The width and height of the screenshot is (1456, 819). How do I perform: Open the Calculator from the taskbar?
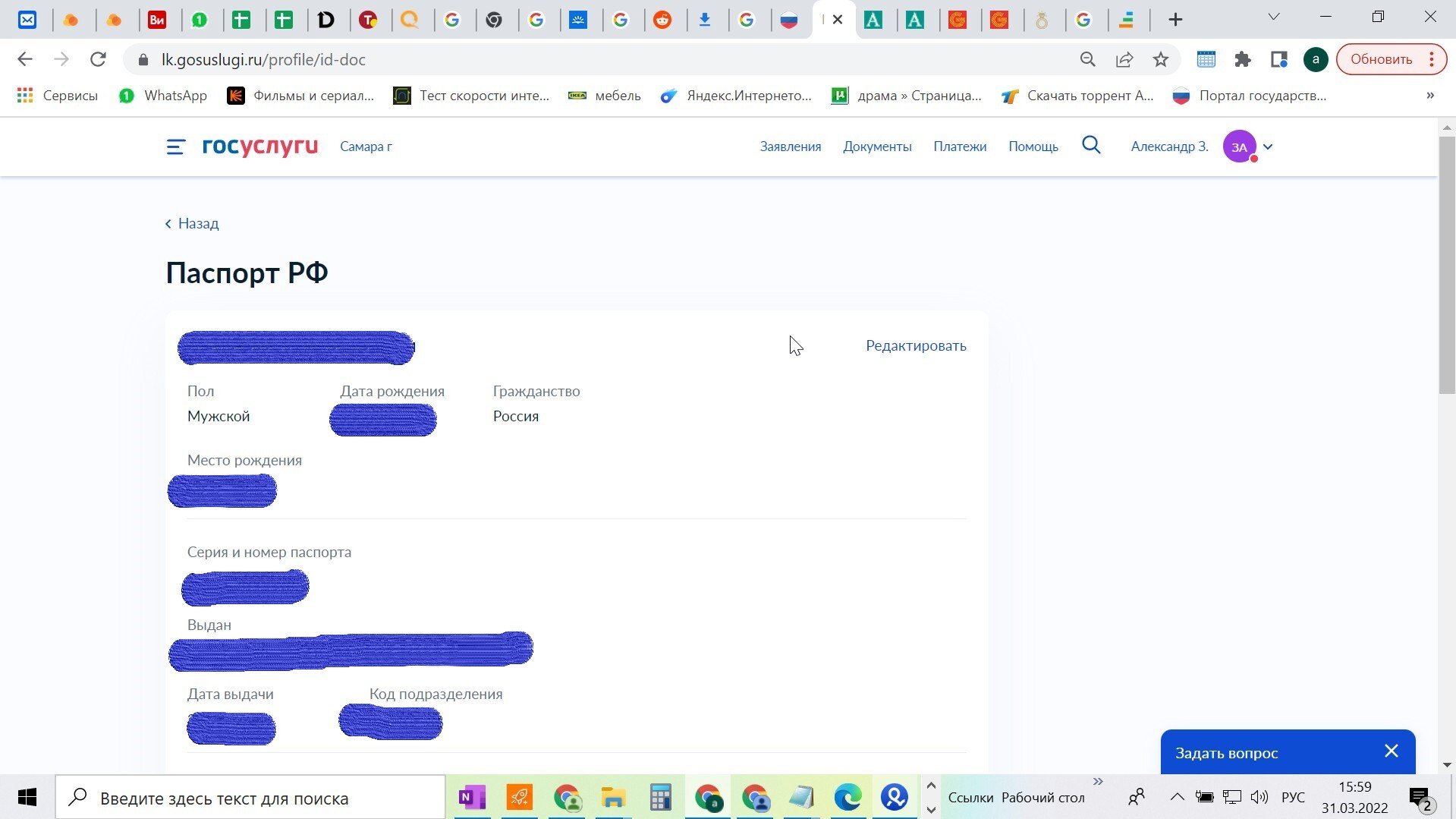pos(660,798)
